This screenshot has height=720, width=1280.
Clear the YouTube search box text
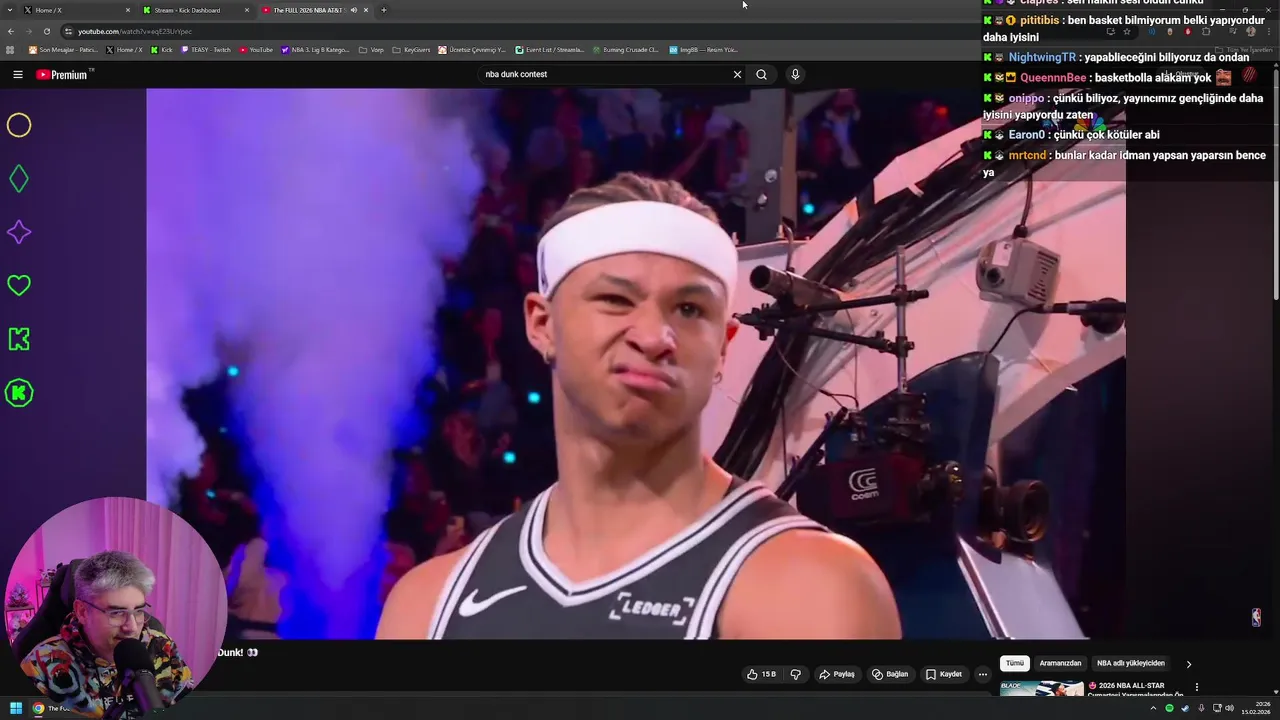pyautogui.click(x=737, y=74)
